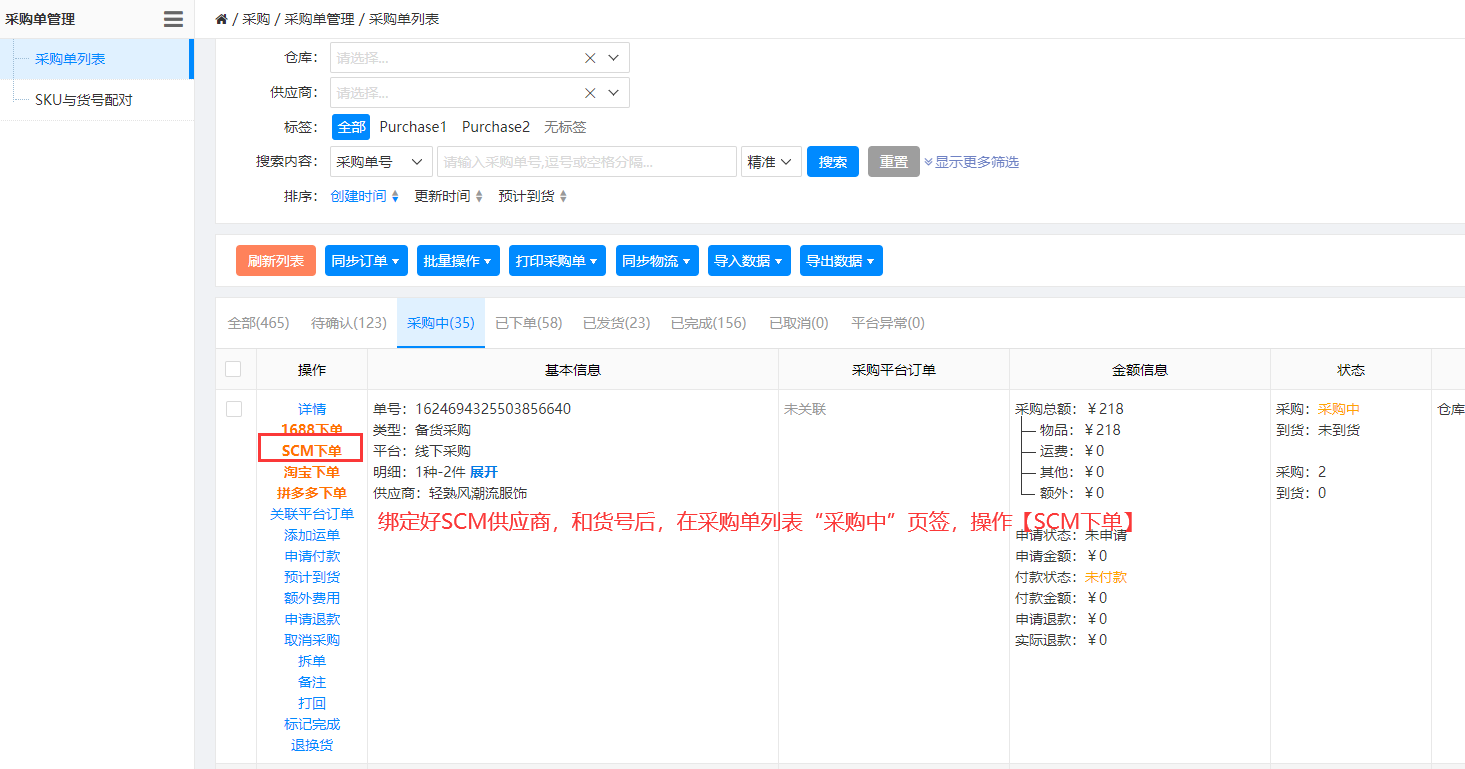Open the 供应商 dropdown chevron
The image size is (1465, 769).
[613, 93]
